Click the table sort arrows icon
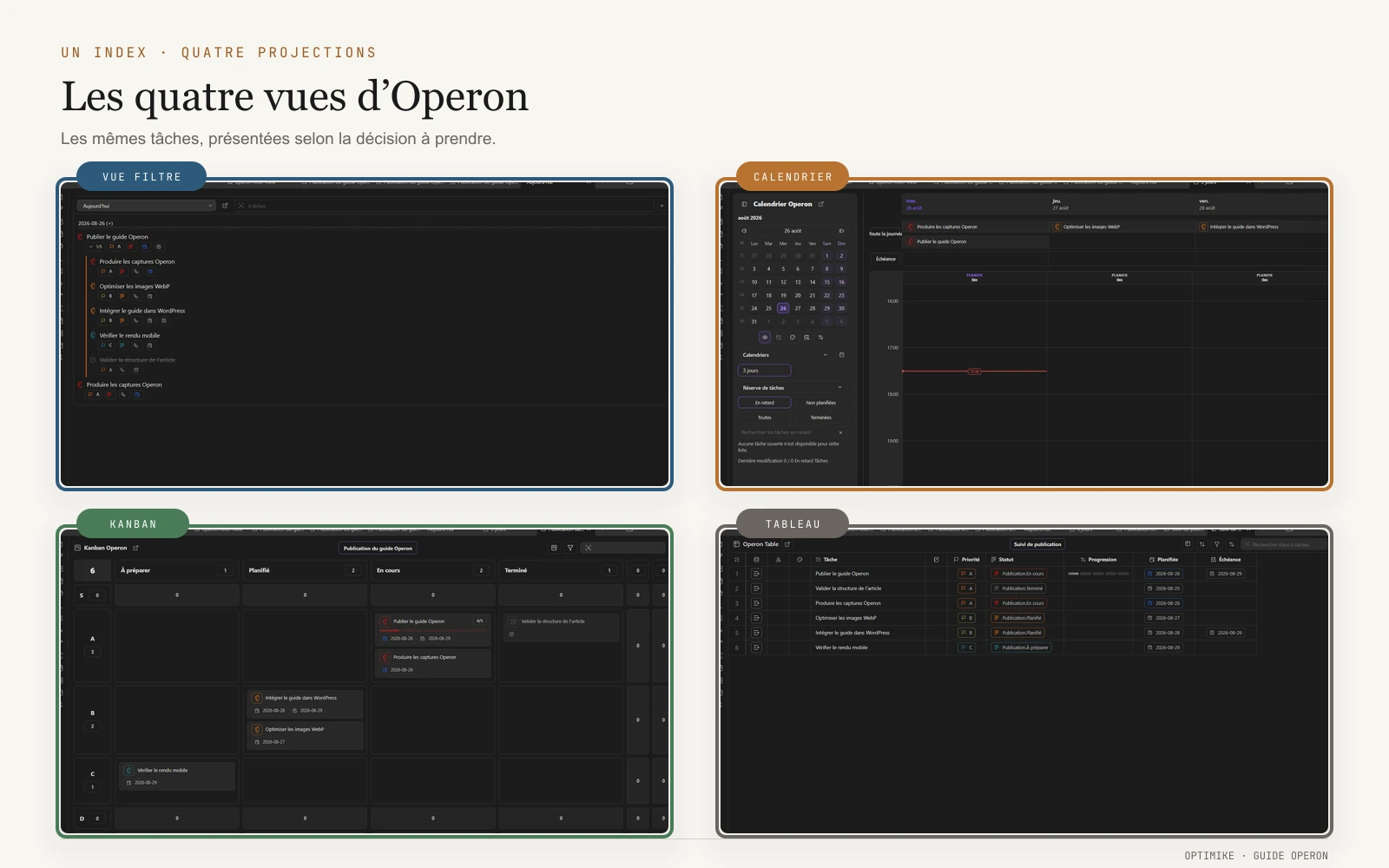The height and width of the screenshot is (868, 1389). (x=1202, y=544)
